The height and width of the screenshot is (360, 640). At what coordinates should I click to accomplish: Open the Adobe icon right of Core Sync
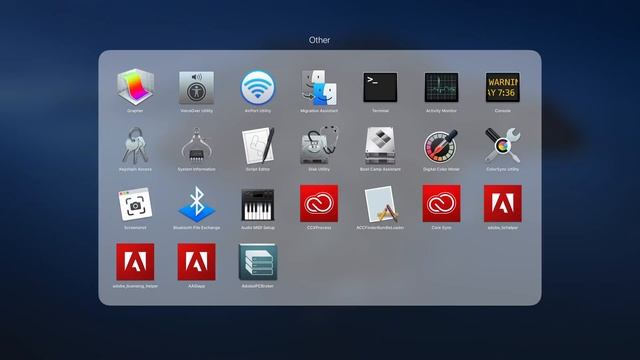click(502, 203)
